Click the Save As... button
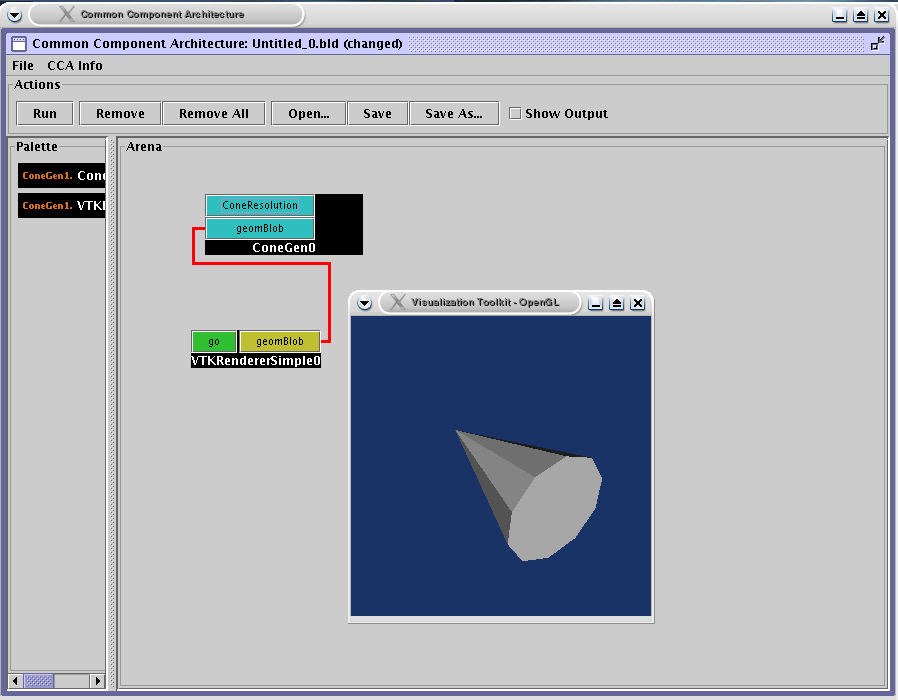 [453, 113]
